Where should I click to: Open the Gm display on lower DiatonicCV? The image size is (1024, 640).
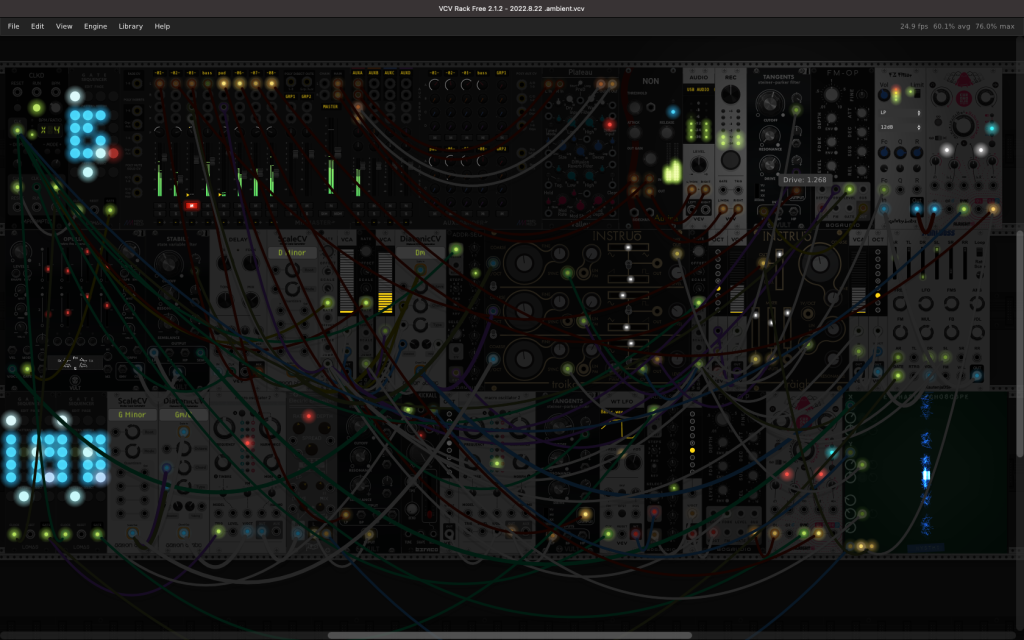tap(184, 415)
